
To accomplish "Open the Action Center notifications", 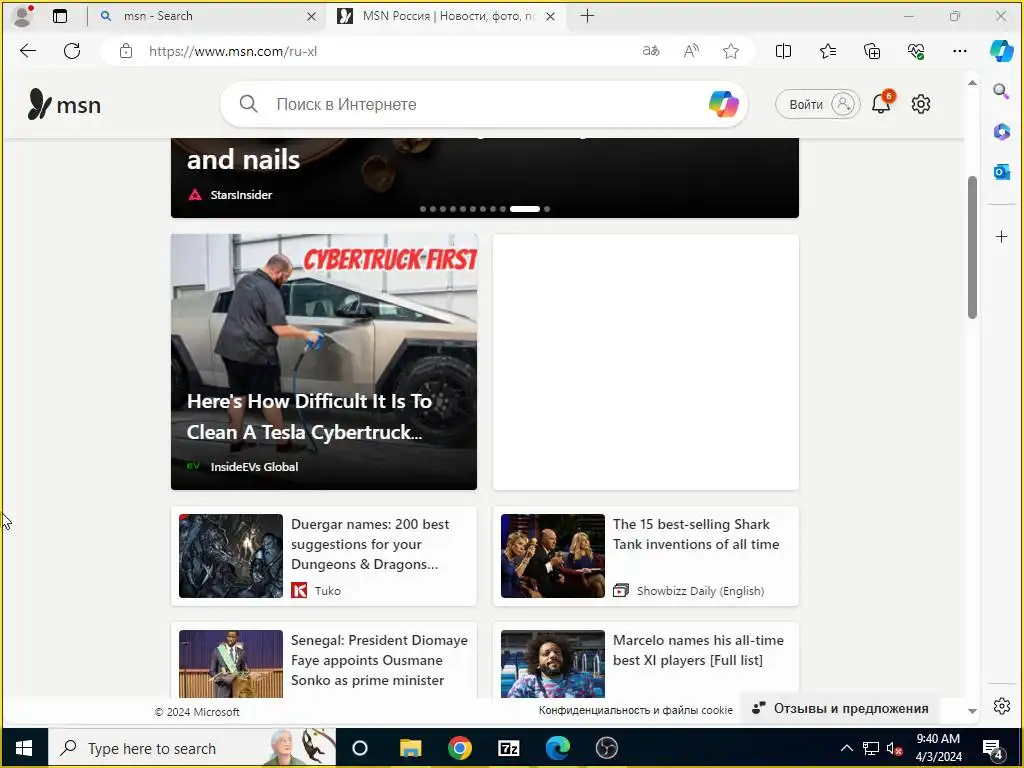I will [x=993, y=749].
